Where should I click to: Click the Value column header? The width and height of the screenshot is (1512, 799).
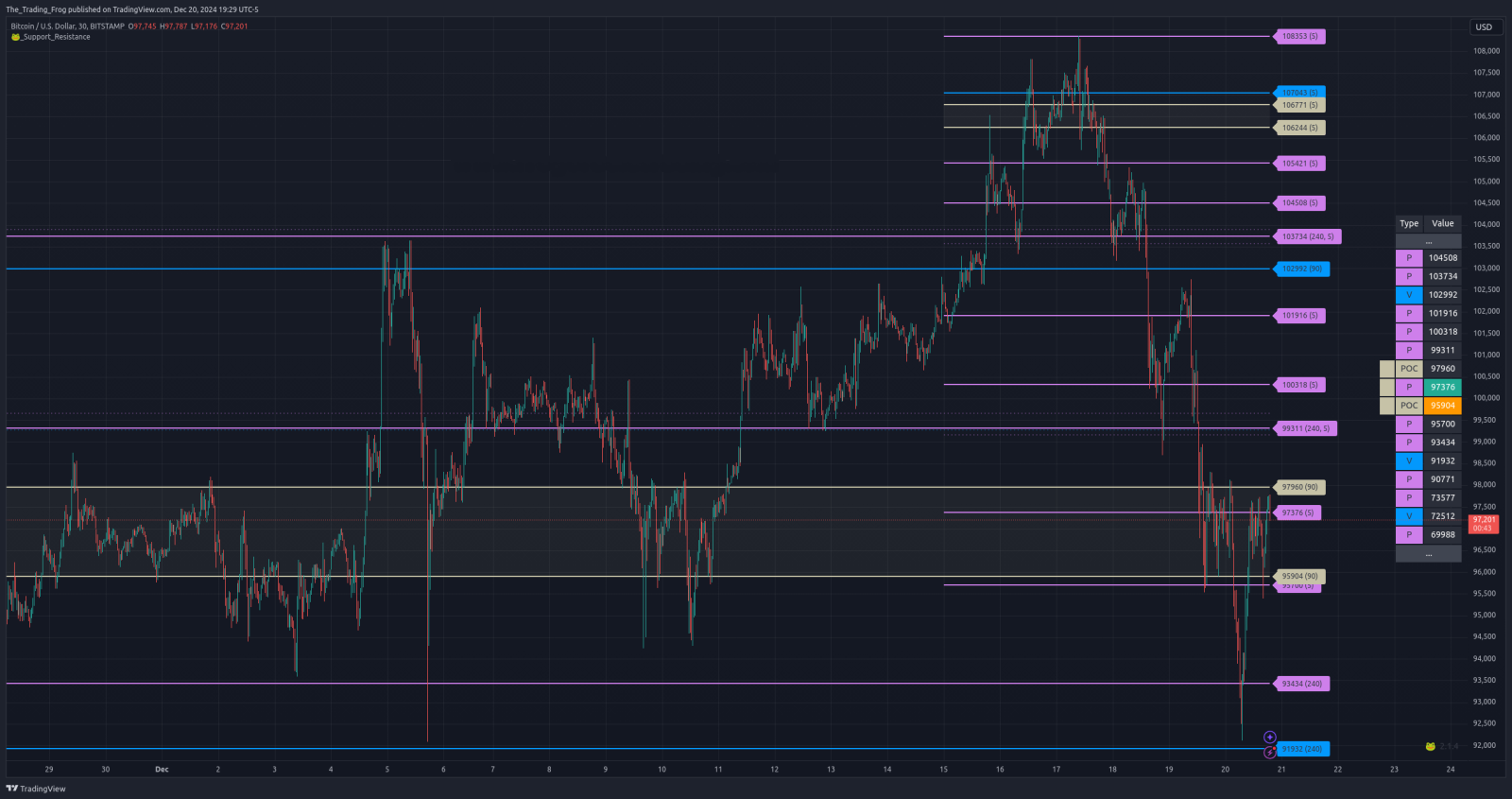[1443, 224]
